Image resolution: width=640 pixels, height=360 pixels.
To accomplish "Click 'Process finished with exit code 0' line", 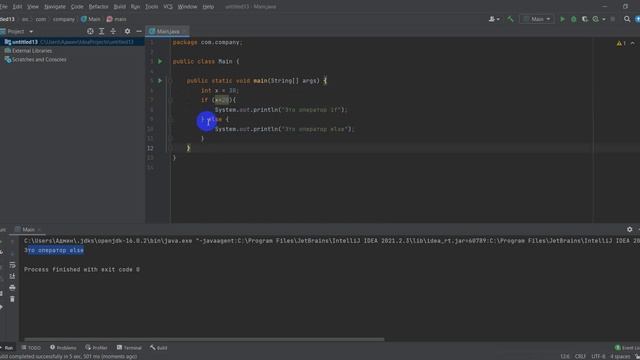I will 82,270.
